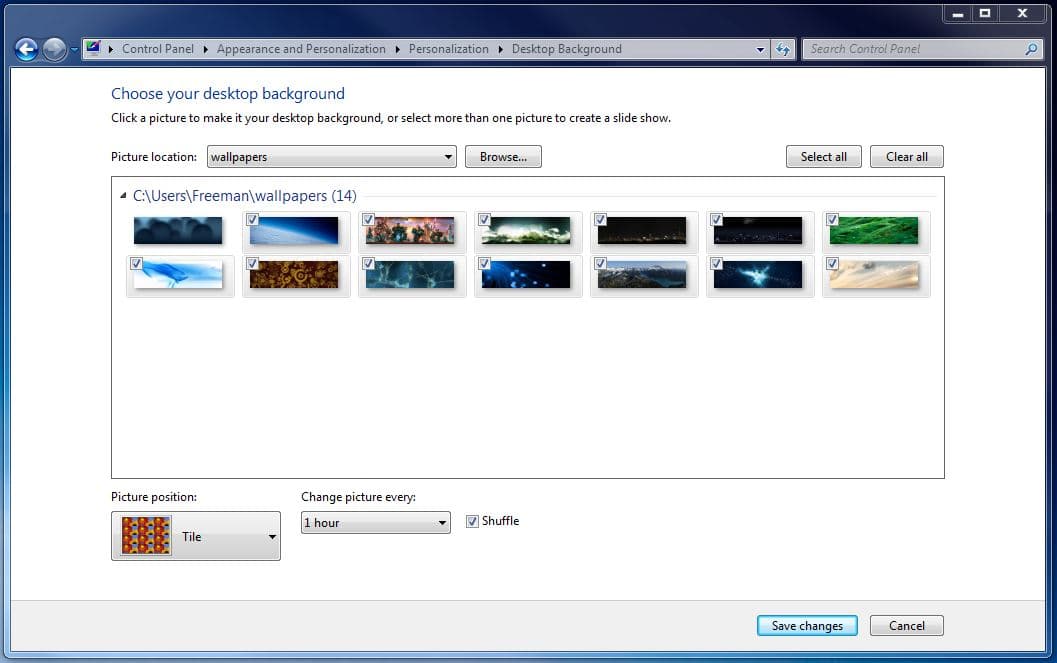This screenshot has width=1057, height=663.
Task: Uncheck the blue bird on white wallpaper checkbox
Action: pyautogui.click(x=136, y=263)
